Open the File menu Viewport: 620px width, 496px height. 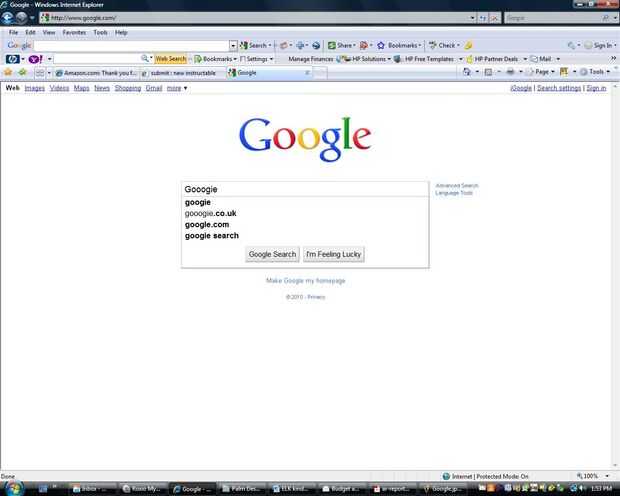pos(13,32)
